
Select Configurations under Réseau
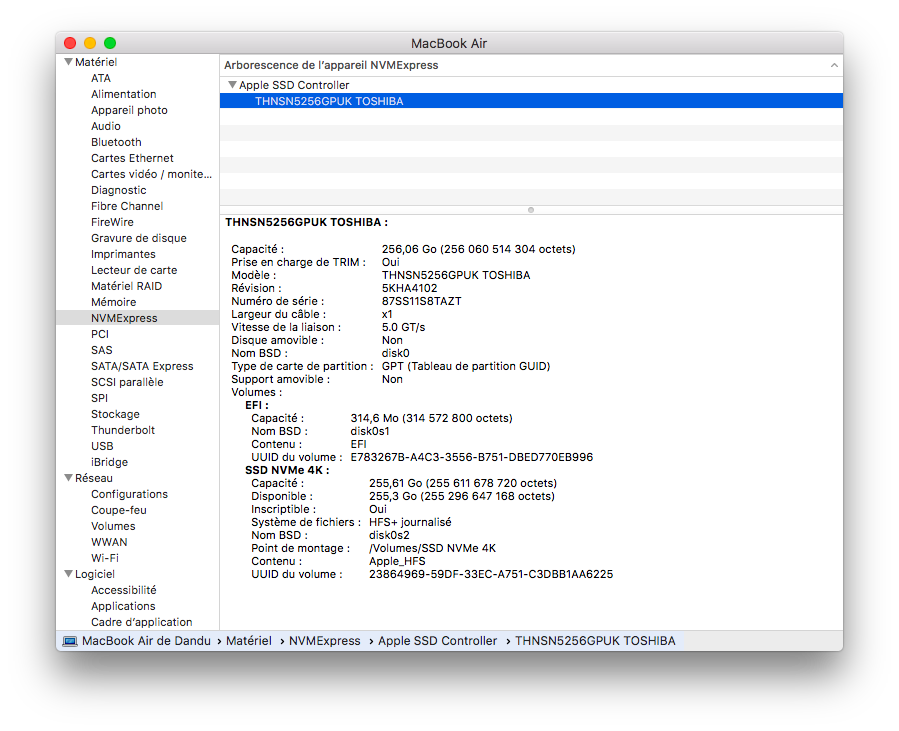pos(129,495)
